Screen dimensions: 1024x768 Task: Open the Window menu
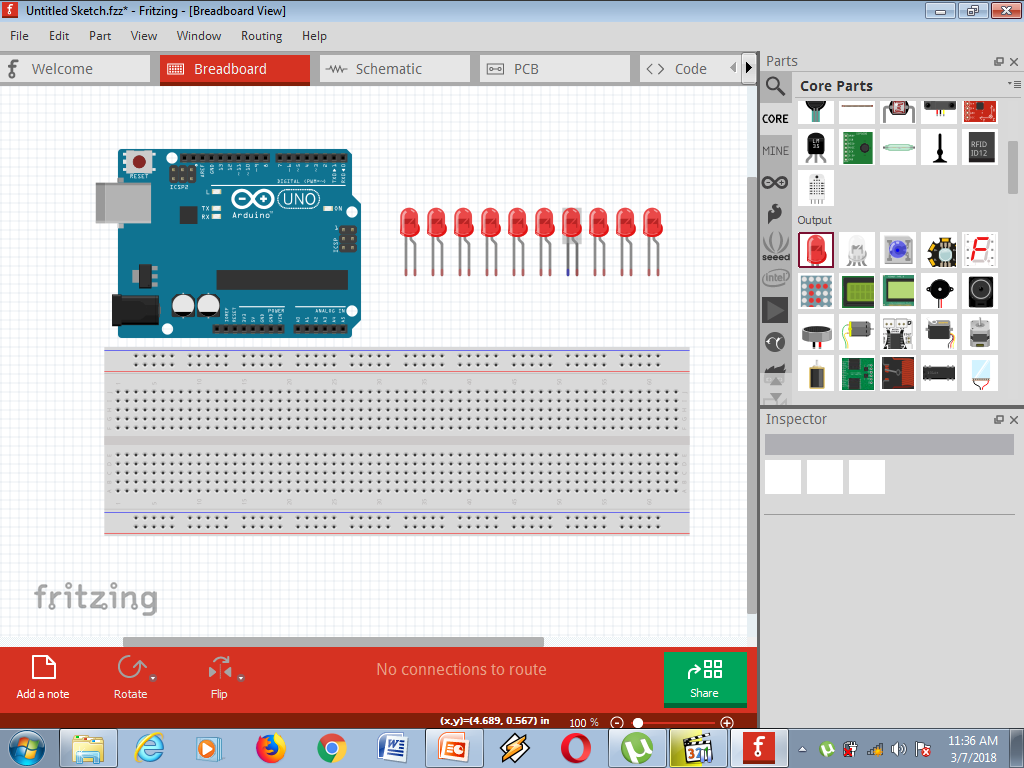pyautogui.click(x=199, y=36)
